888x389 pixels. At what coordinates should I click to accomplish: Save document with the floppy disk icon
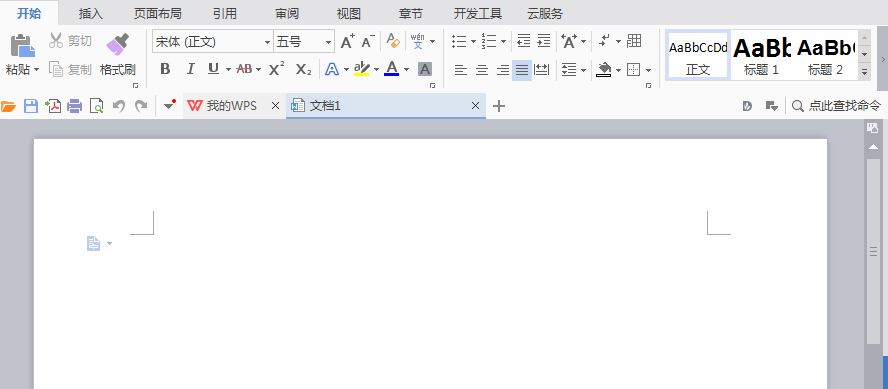click(x=31, y=106)
